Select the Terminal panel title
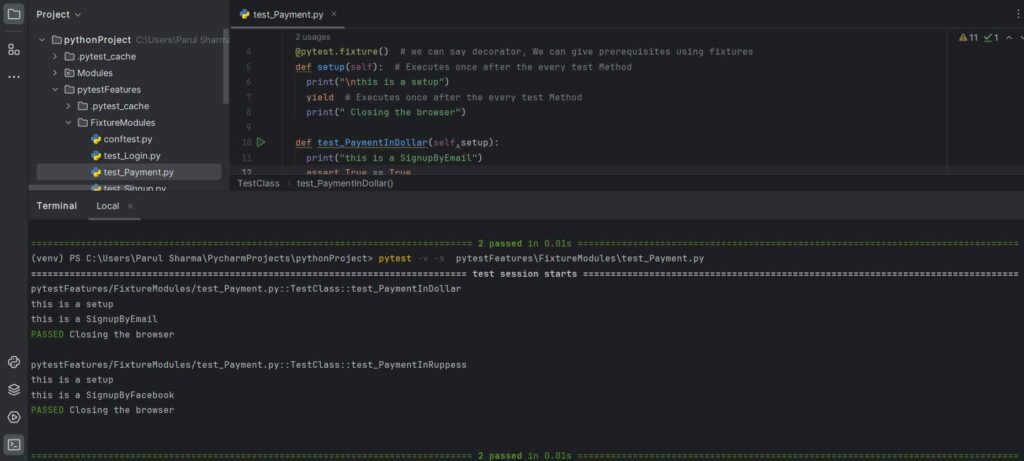1024x461 pixels. tap(57, 206)
